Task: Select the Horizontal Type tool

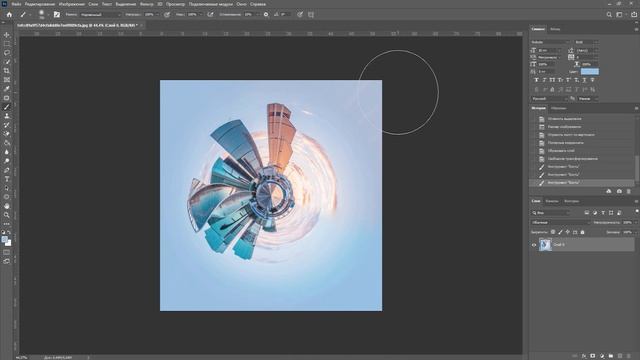Action: [7, 179]
